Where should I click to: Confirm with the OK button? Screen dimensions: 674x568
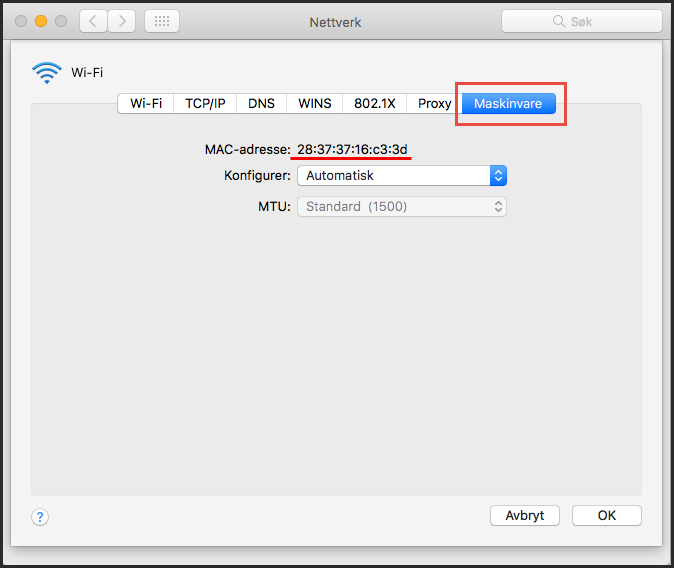point(607,515)
